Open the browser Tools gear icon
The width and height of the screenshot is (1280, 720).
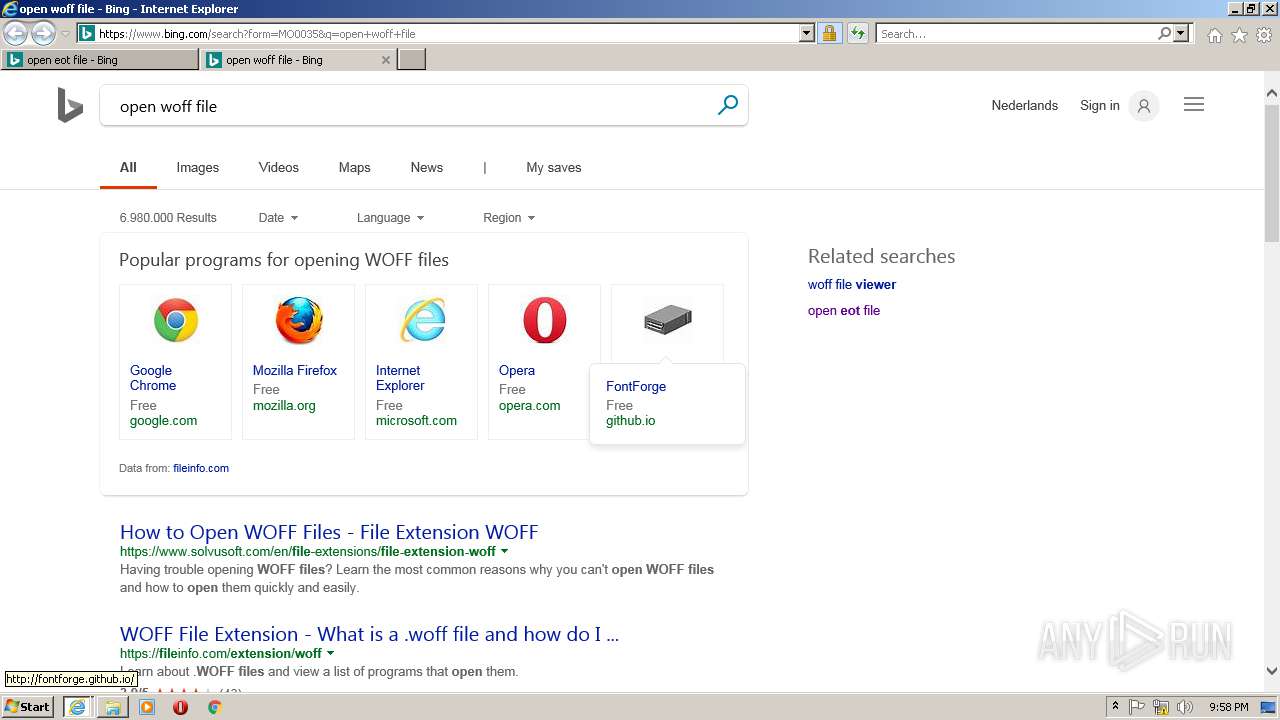click(x=1264, y=35)
